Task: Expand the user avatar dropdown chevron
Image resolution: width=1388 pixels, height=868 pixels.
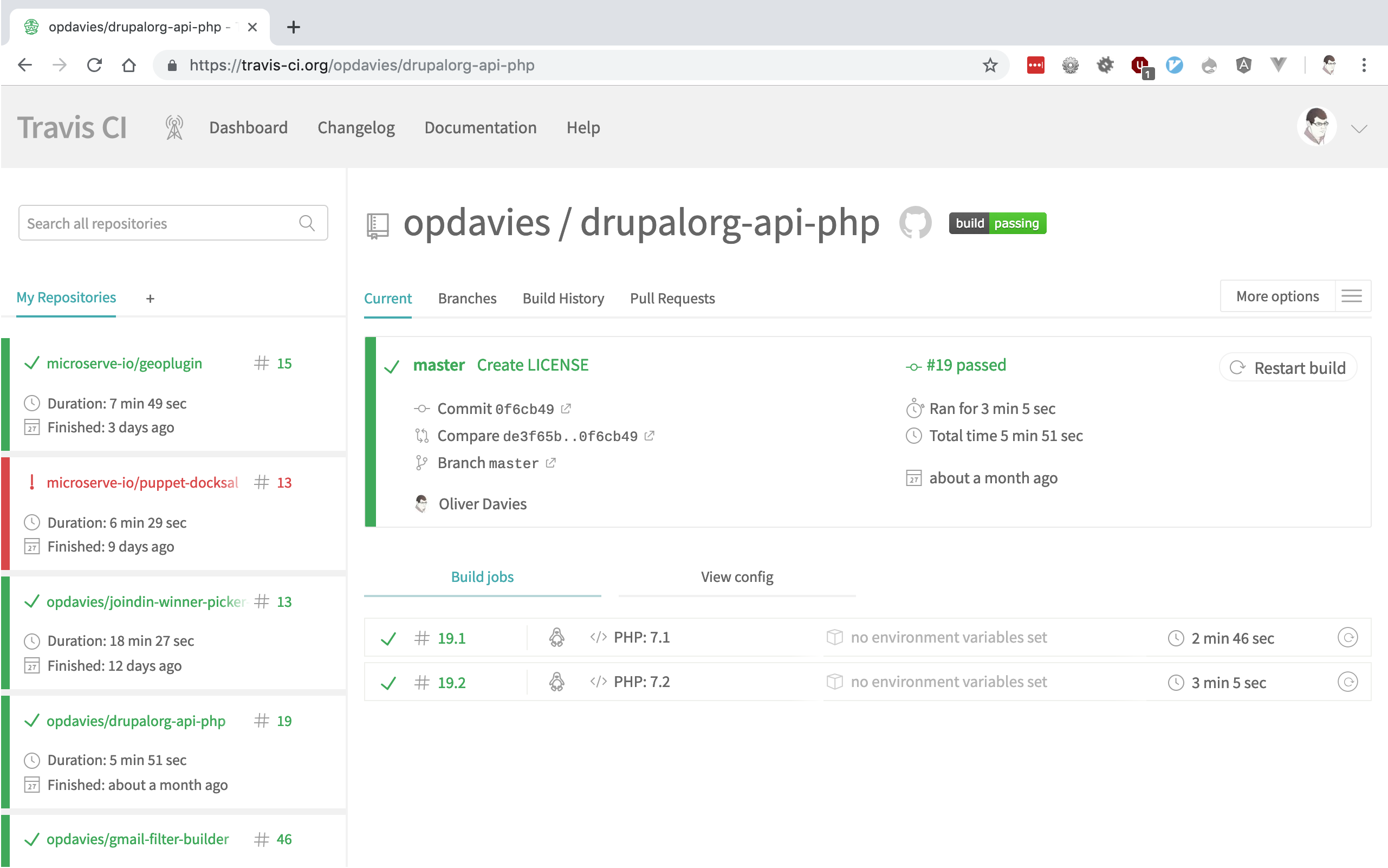Action: (x=1359, y=128)
